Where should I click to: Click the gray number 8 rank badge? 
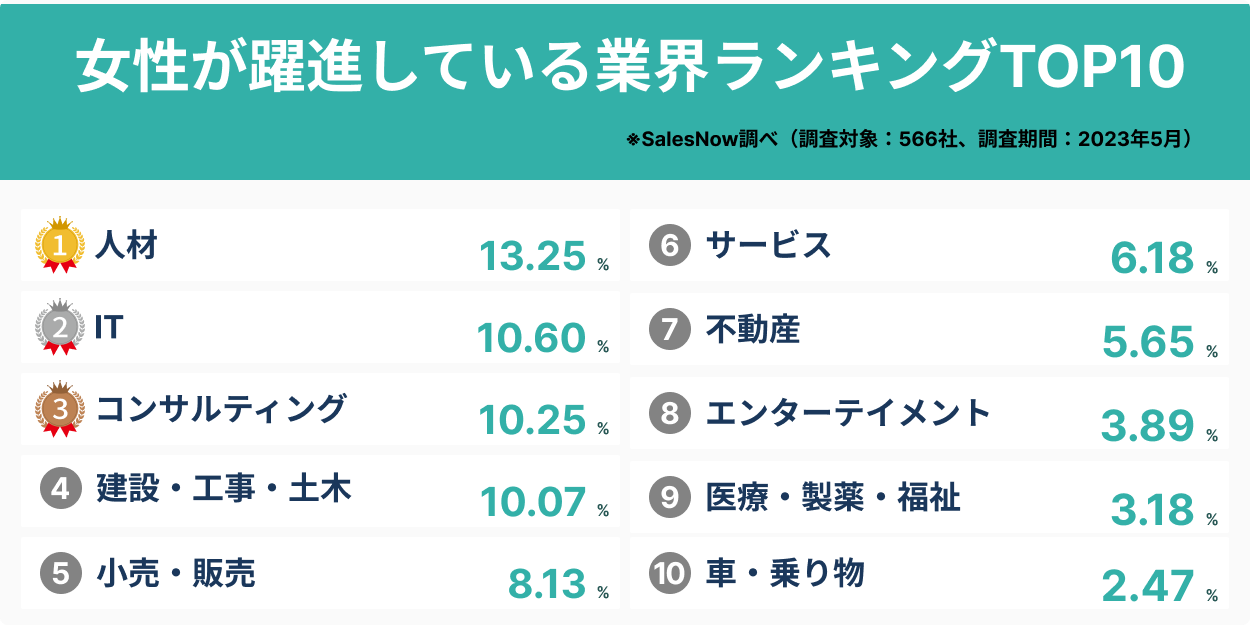(x=670, y=412)
